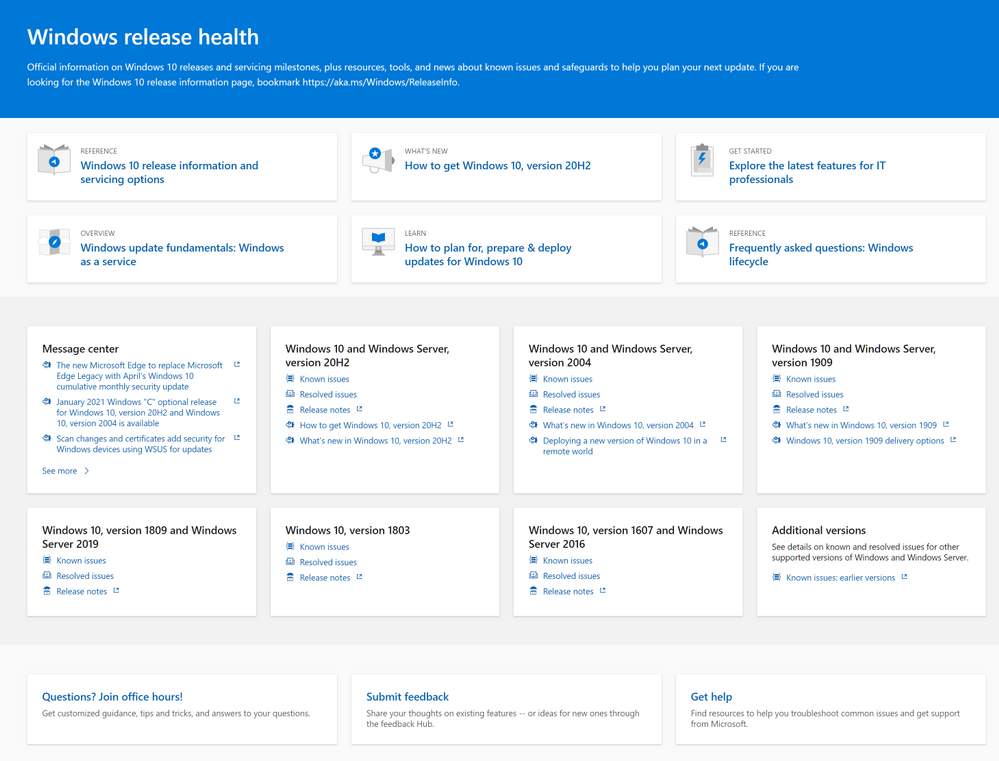Open the Get help link
The height and width of the screenshot is (761, 999).
711,697
